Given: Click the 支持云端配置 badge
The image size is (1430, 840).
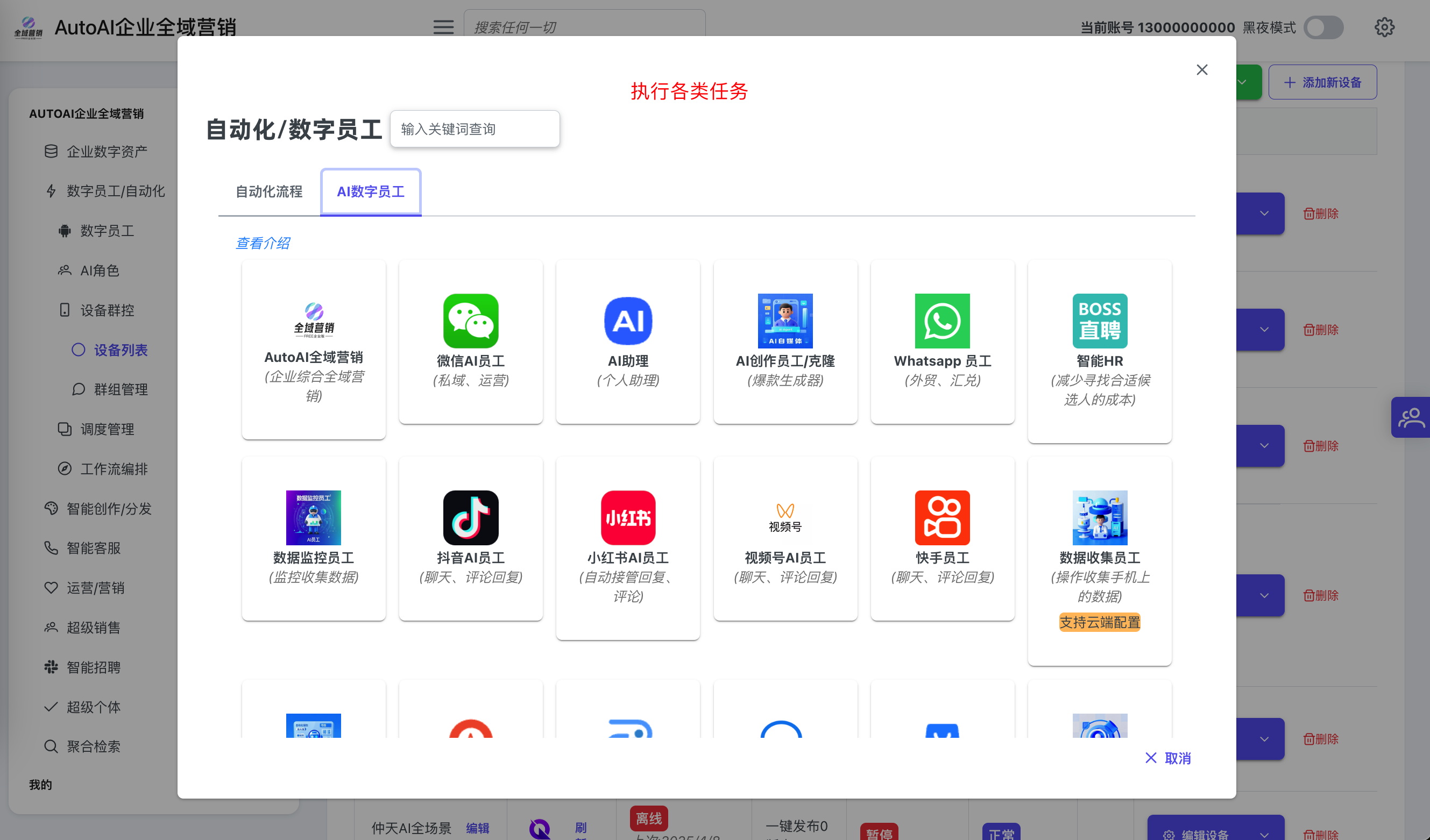Looking at the screenshot, I should click(1099, 622).
